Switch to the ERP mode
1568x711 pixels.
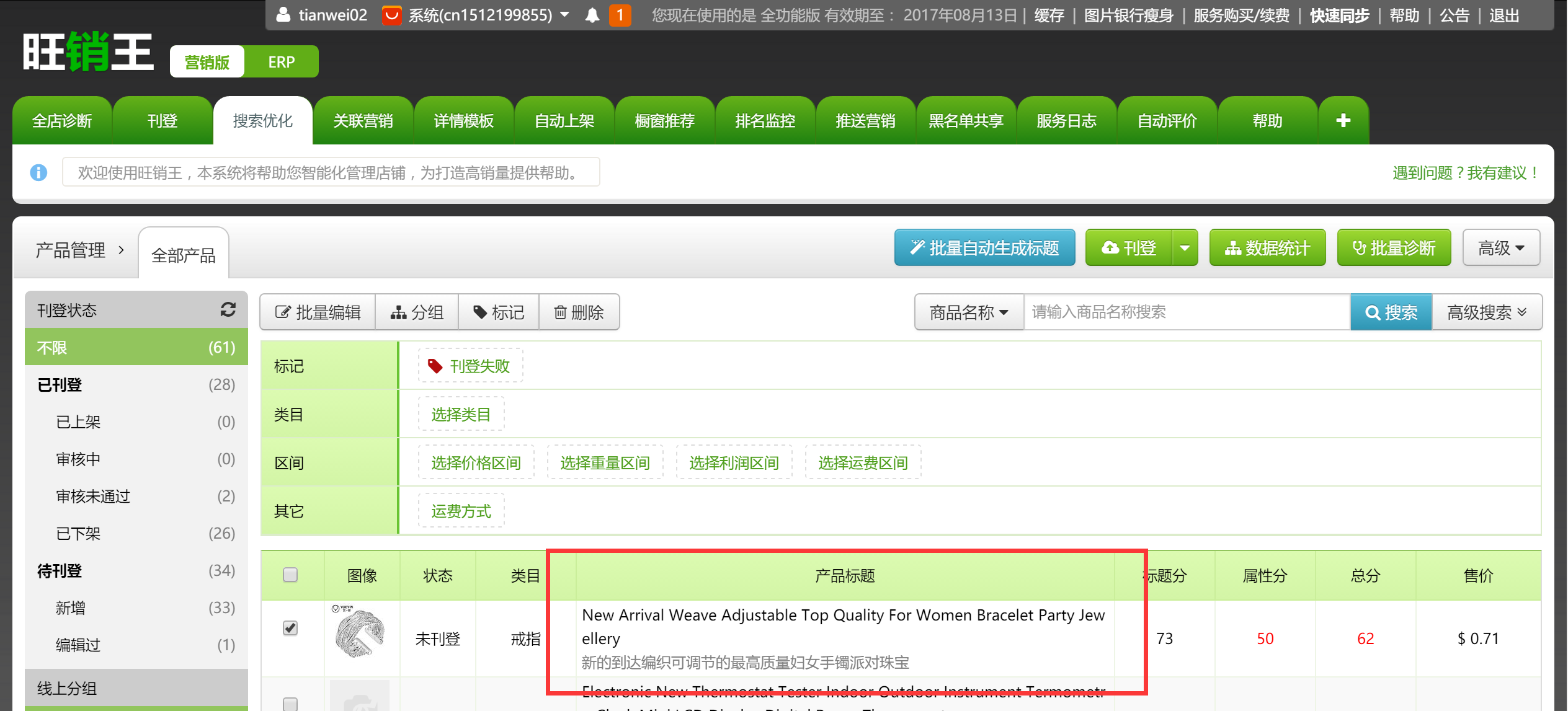[282, 61]
